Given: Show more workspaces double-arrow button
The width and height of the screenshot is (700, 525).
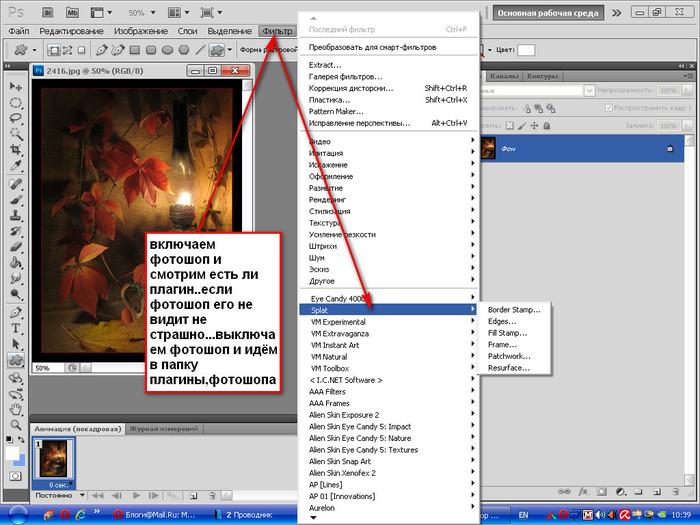Looking at the screenshot, I should click(x=616, y=13).
